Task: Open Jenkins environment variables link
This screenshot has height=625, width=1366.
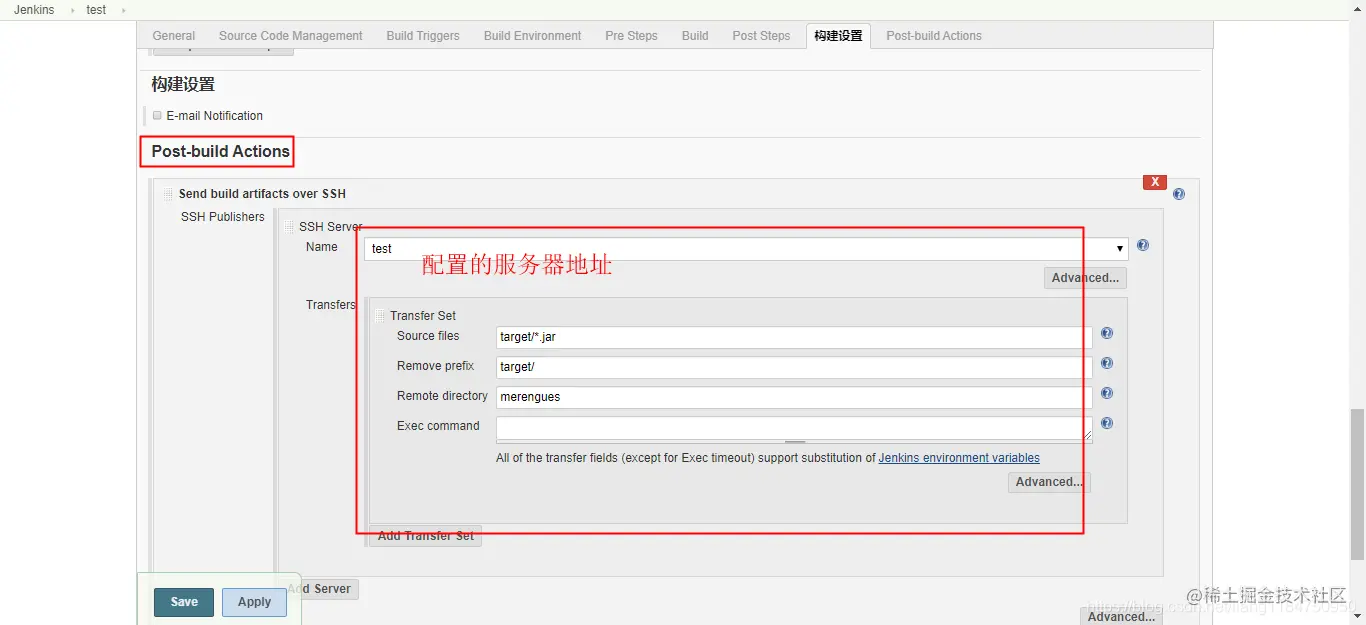Action: pyautogui.click(x=959, y=458)
